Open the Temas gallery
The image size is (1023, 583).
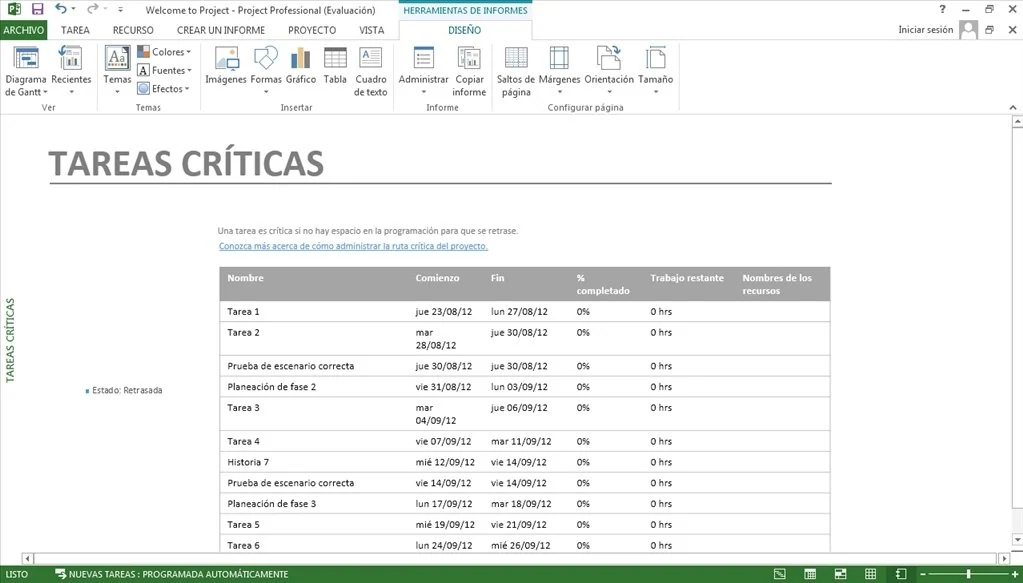tap(117, 71)
